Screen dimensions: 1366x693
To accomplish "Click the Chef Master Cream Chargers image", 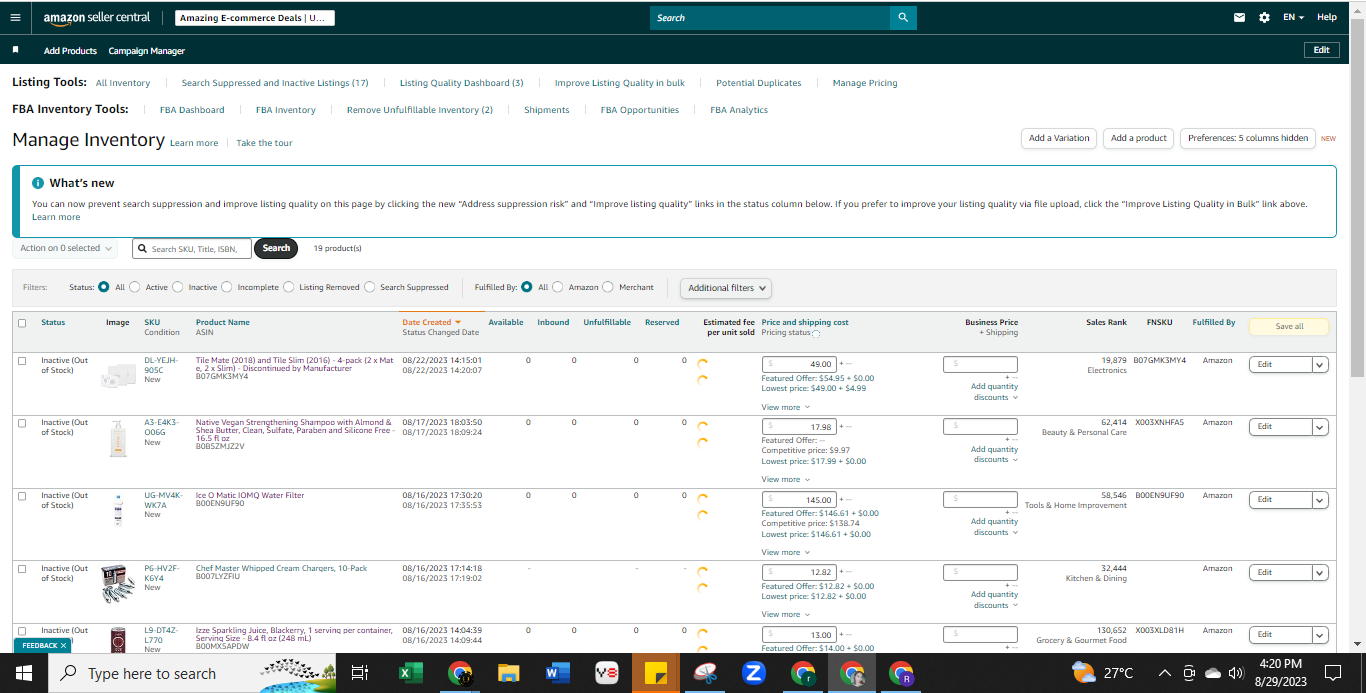I will (118, 583).
